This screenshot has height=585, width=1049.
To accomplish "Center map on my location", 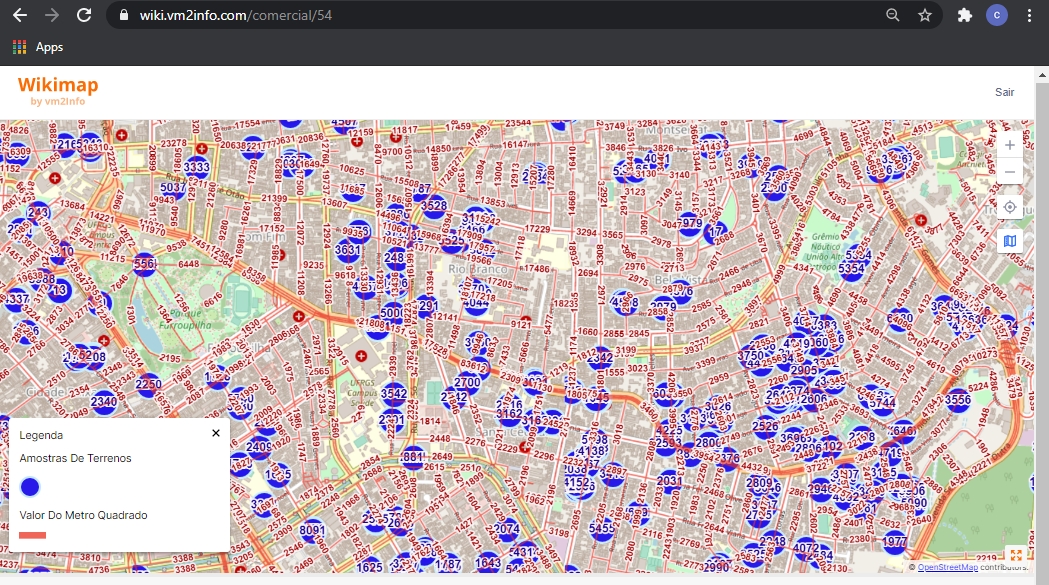I will 1010,207.
